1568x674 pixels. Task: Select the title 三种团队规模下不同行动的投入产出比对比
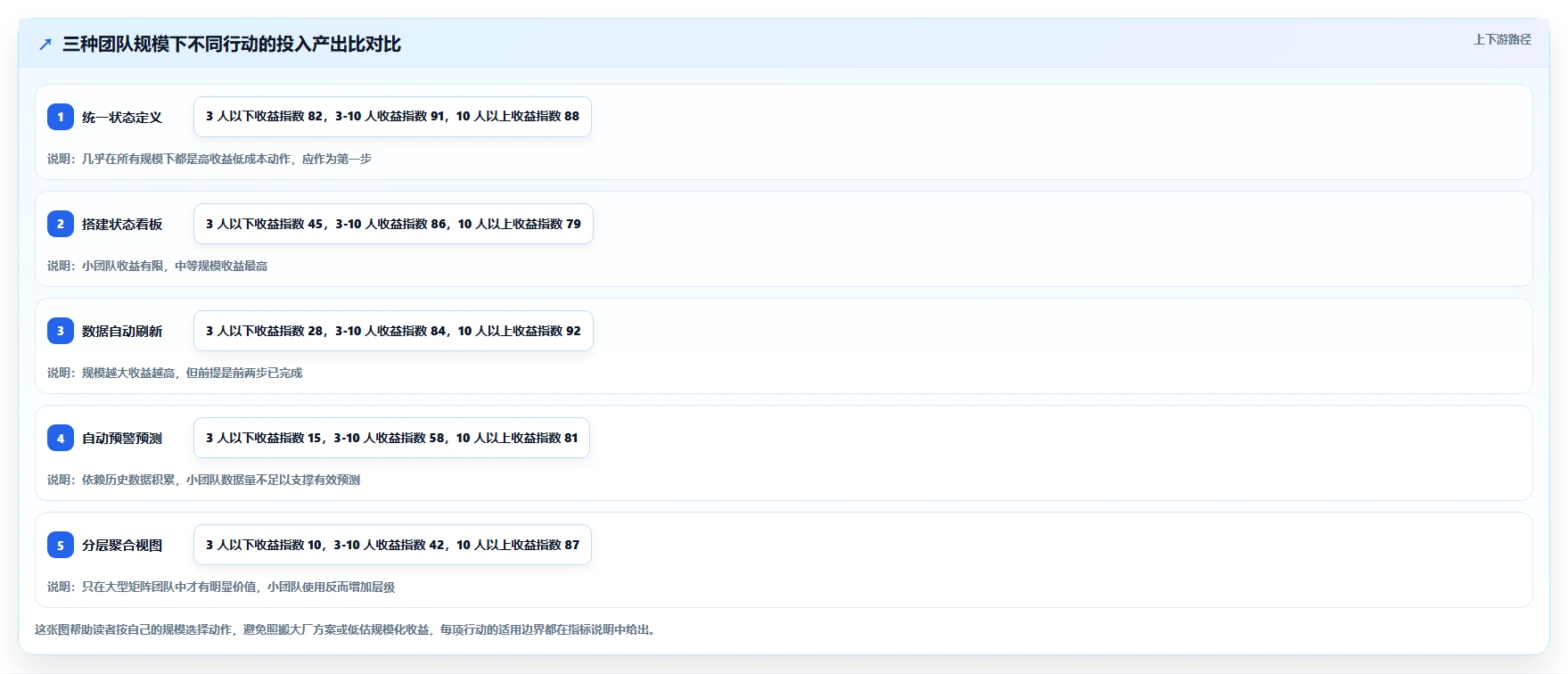232,44
